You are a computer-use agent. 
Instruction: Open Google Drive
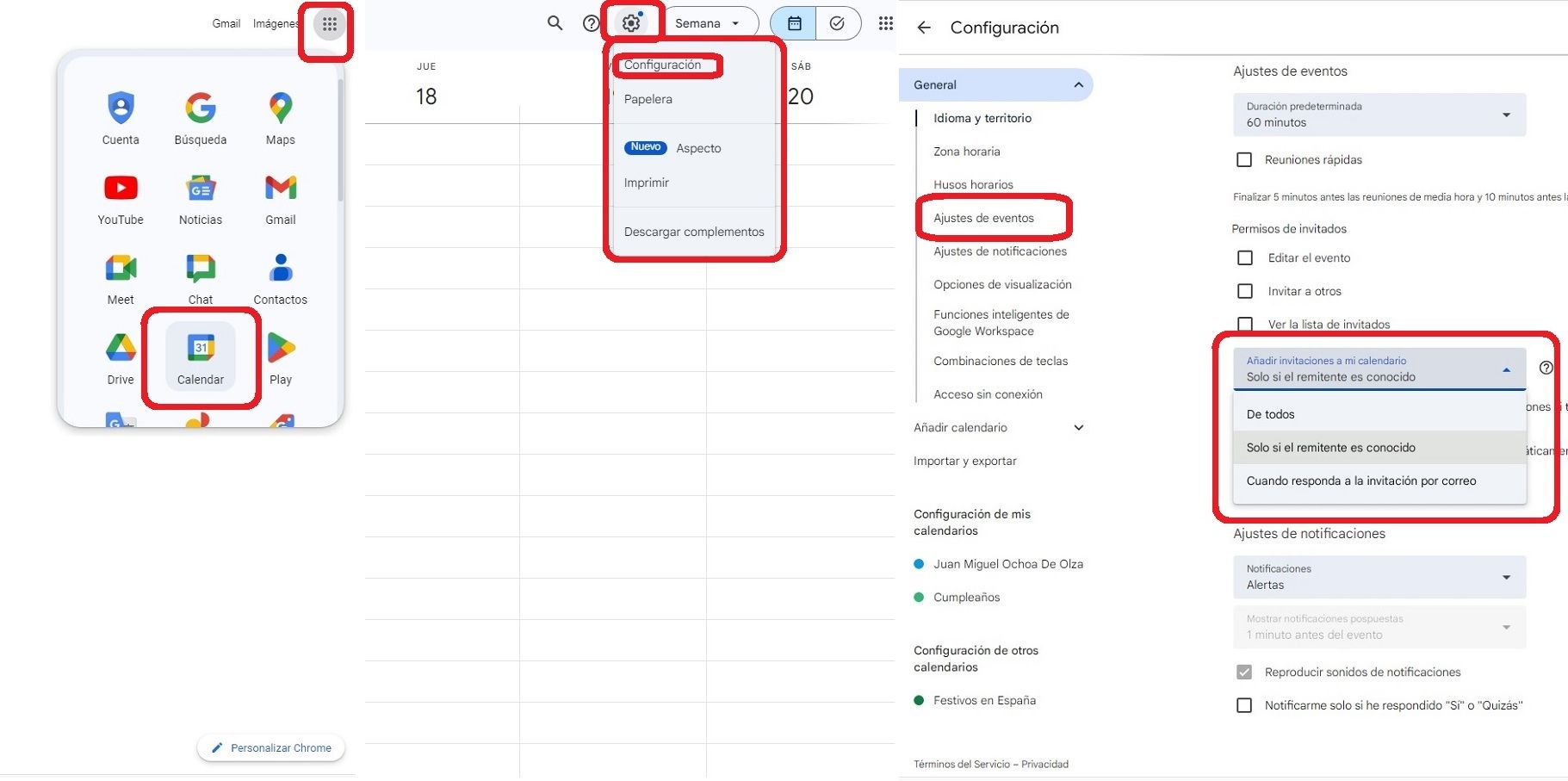(120, 347)
